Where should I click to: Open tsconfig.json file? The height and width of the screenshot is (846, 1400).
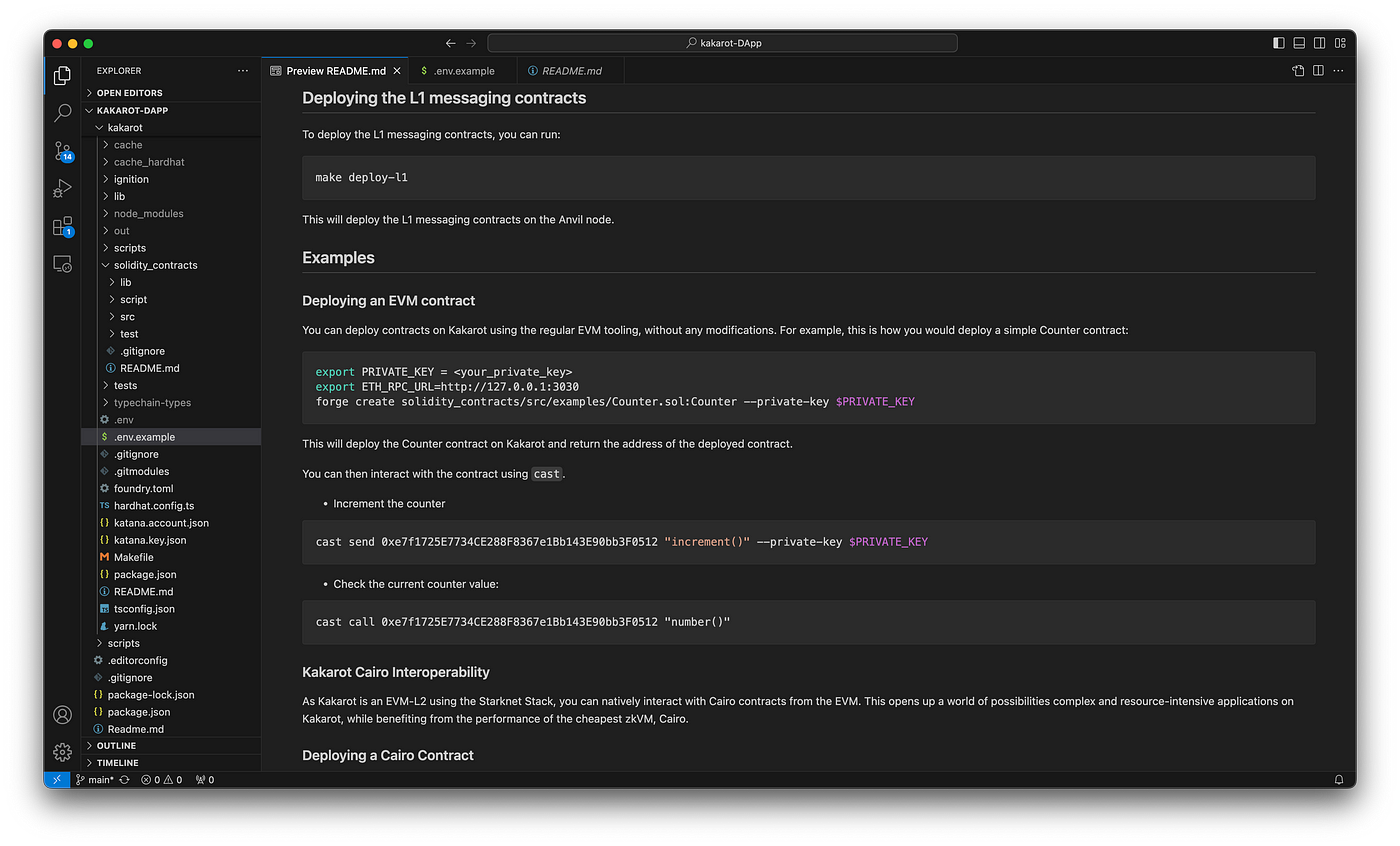point(171,608)
